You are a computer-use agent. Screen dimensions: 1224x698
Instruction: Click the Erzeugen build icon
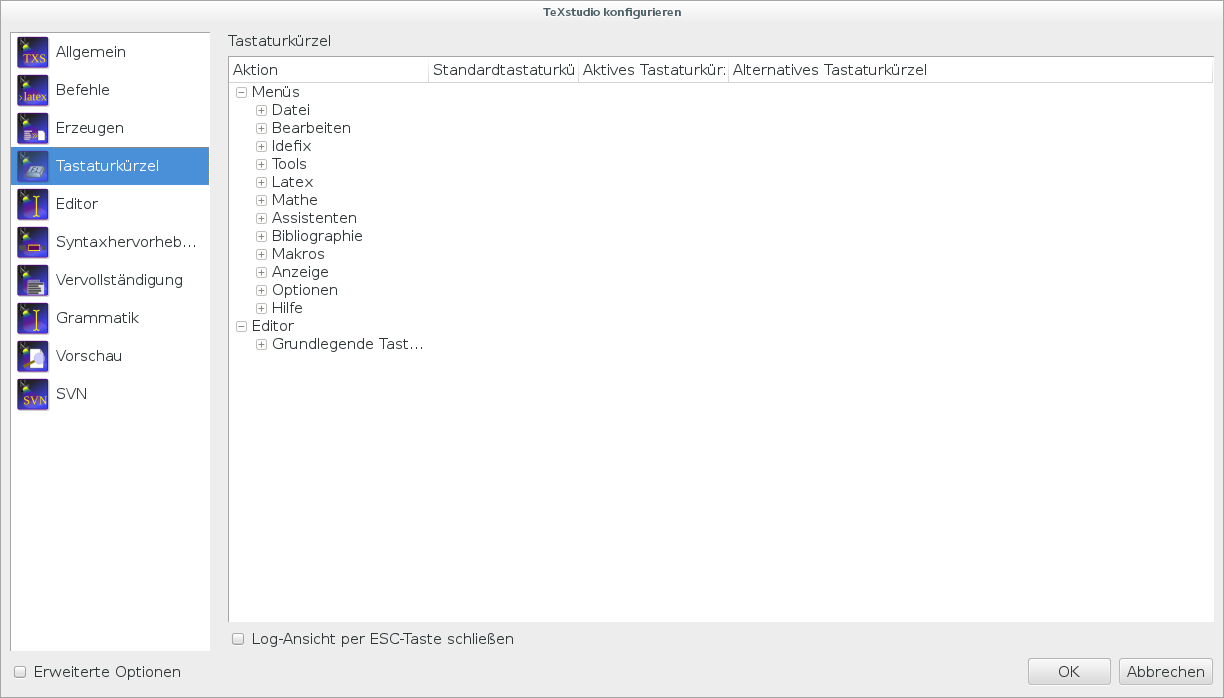pyautogui.click(x=33, y=128)
